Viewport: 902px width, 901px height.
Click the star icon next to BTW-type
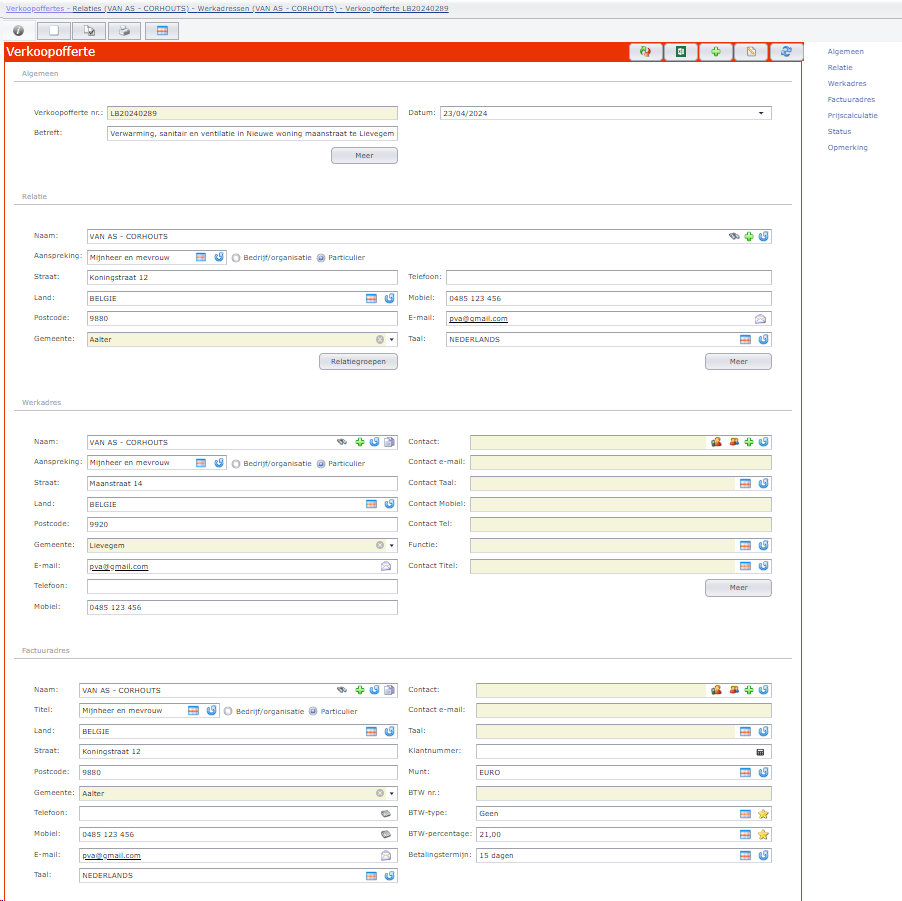[x=763, y=814]
